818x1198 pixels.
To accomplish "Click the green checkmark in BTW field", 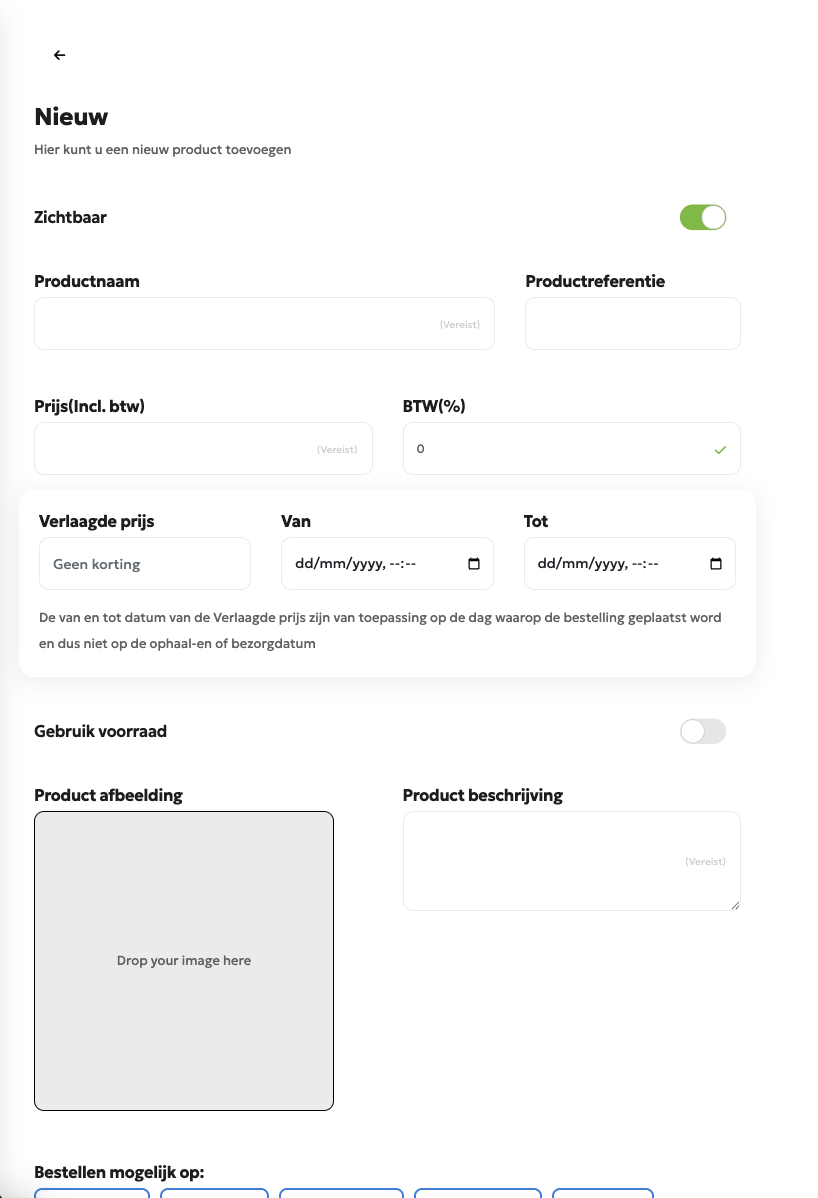I will [x=720, y=450].
